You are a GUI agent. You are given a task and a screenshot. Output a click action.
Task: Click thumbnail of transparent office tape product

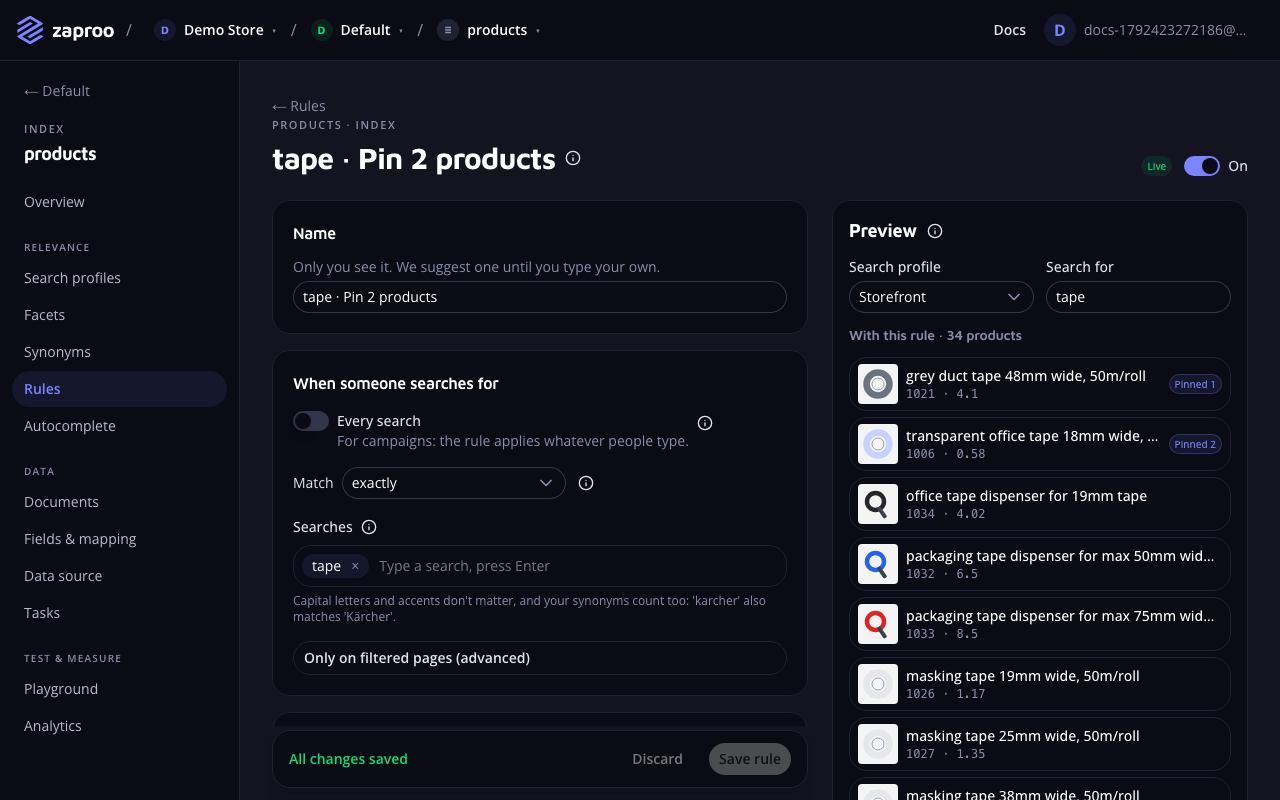click(x=878, y=444)
